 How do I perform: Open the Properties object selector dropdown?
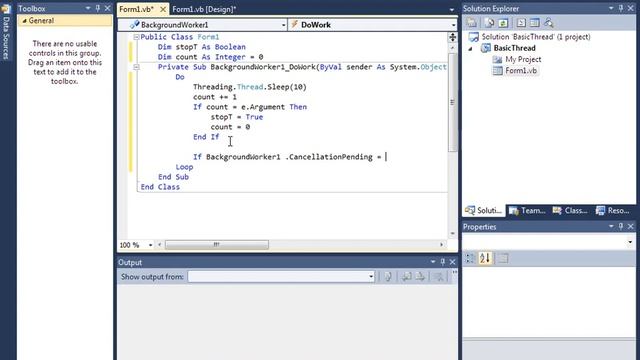click(630, 242)
